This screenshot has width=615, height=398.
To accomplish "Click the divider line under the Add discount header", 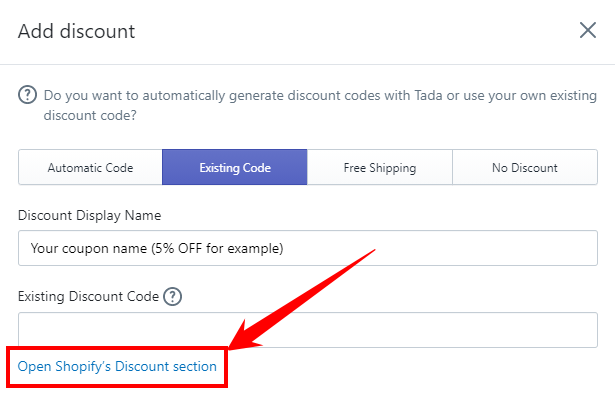I will 308,64.
